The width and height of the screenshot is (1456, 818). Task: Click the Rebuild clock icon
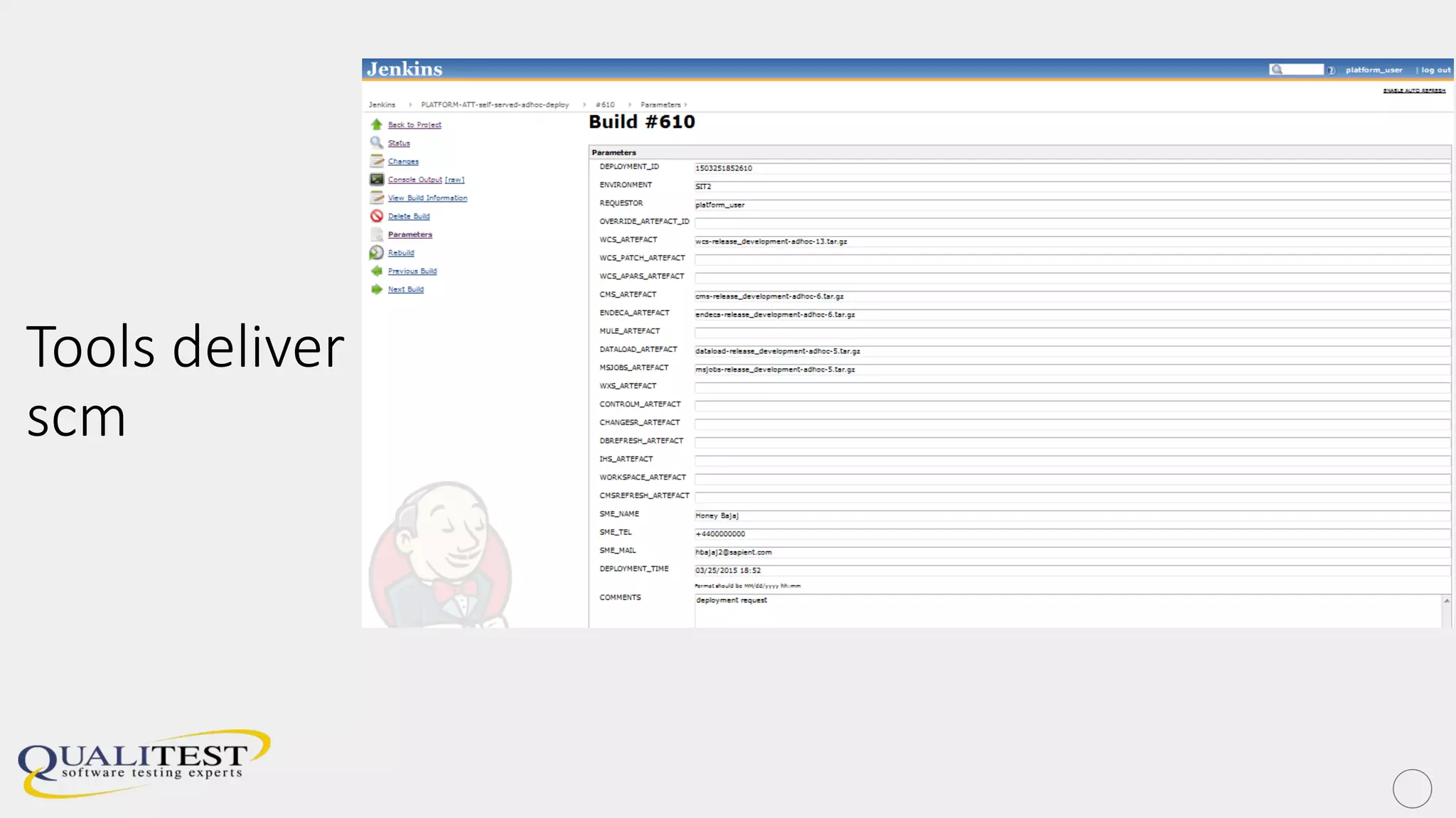coord(377,253)
